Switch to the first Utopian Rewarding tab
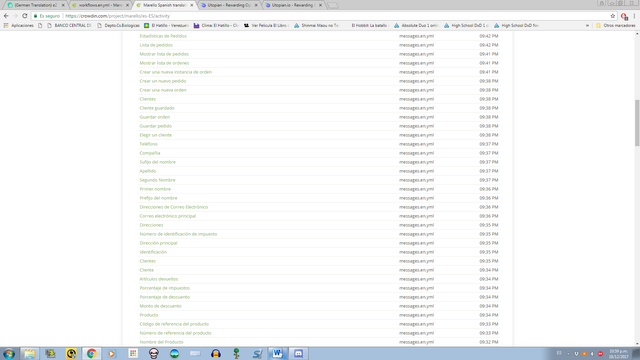This screenshot has height=360, width=640. click(229, 5)
